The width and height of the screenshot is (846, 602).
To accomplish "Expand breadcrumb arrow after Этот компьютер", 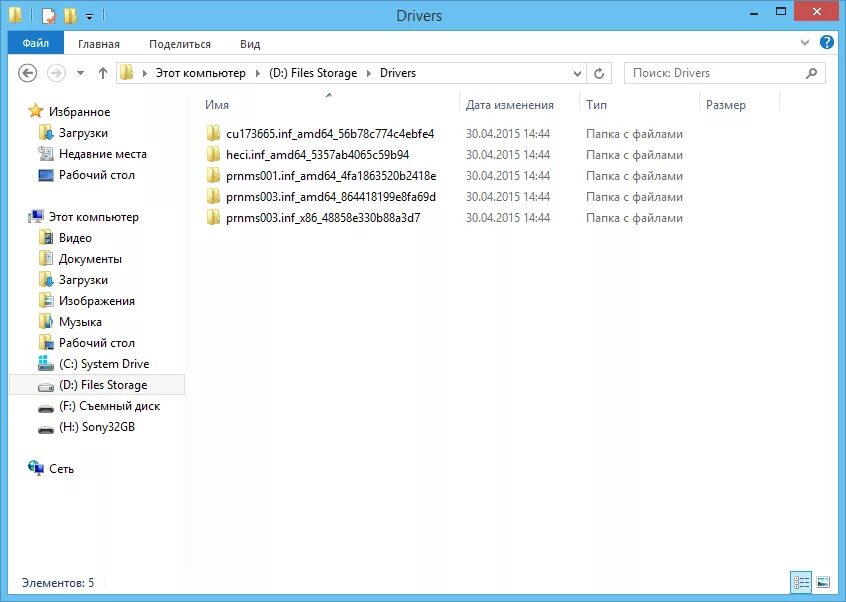I will [x=258, y=73].
